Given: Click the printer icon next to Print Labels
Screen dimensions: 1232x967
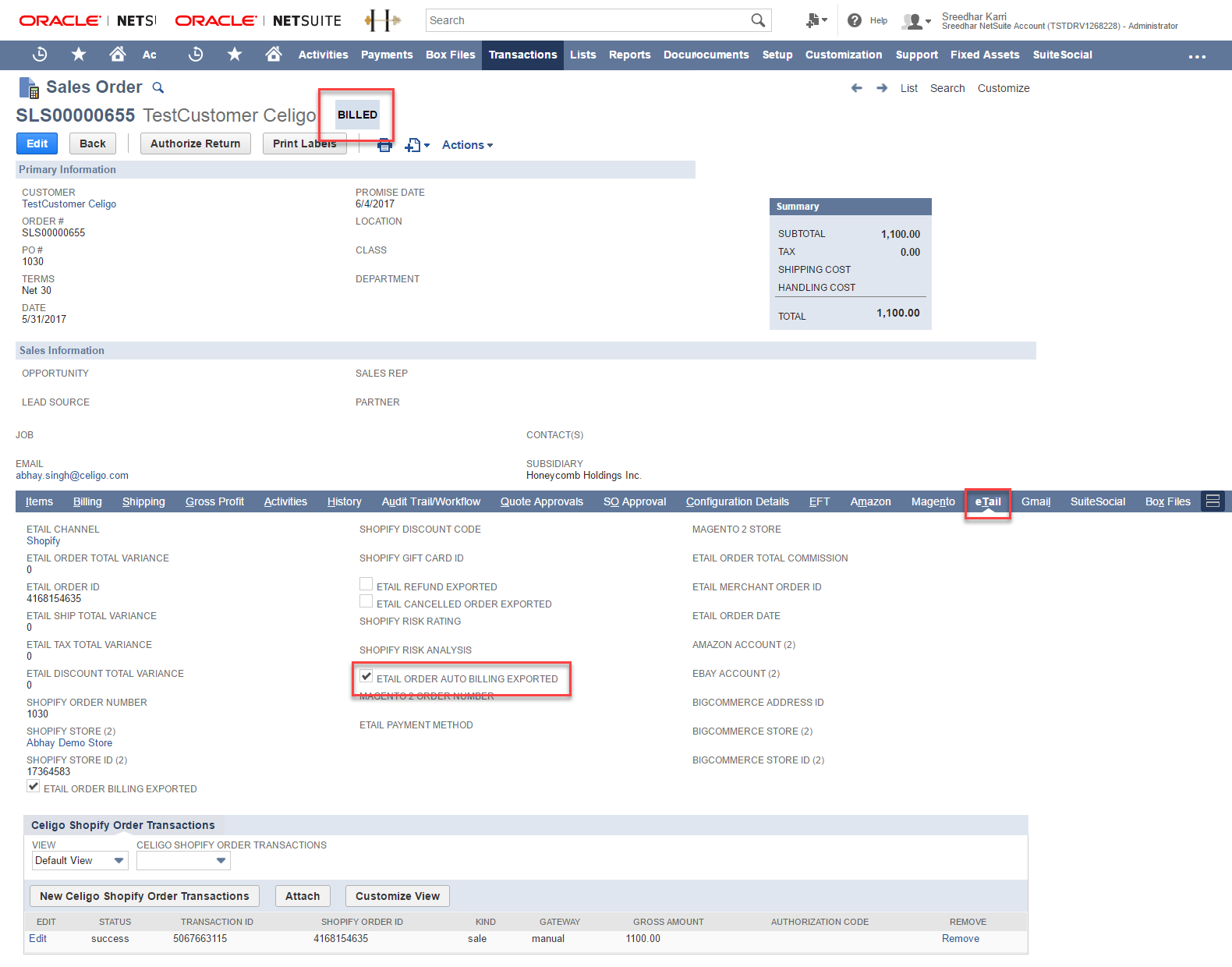Looking at the screenshot, I should coord(384,145).
